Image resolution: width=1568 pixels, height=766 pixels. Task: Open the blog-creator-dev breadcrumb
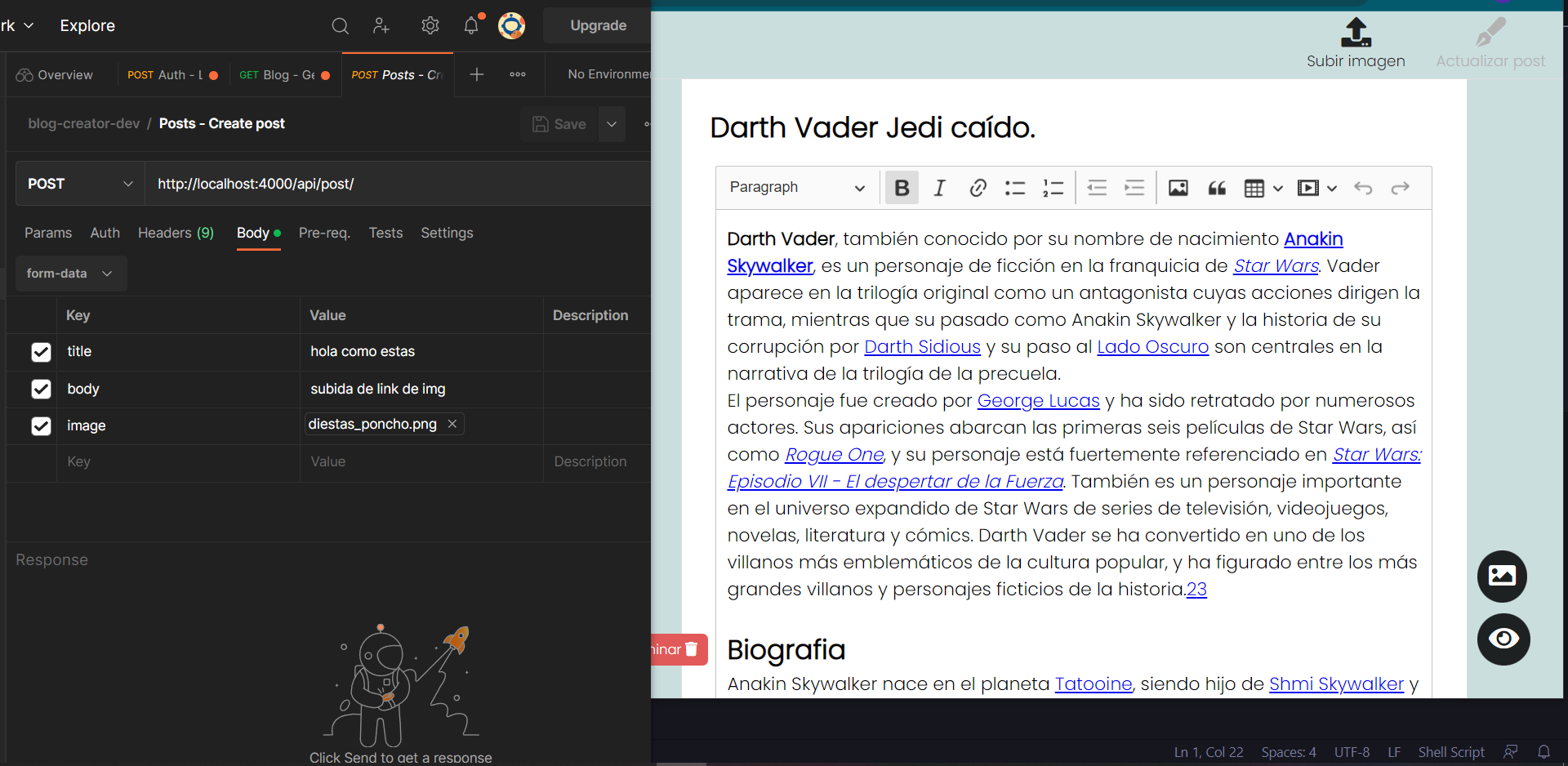point(84,123)
